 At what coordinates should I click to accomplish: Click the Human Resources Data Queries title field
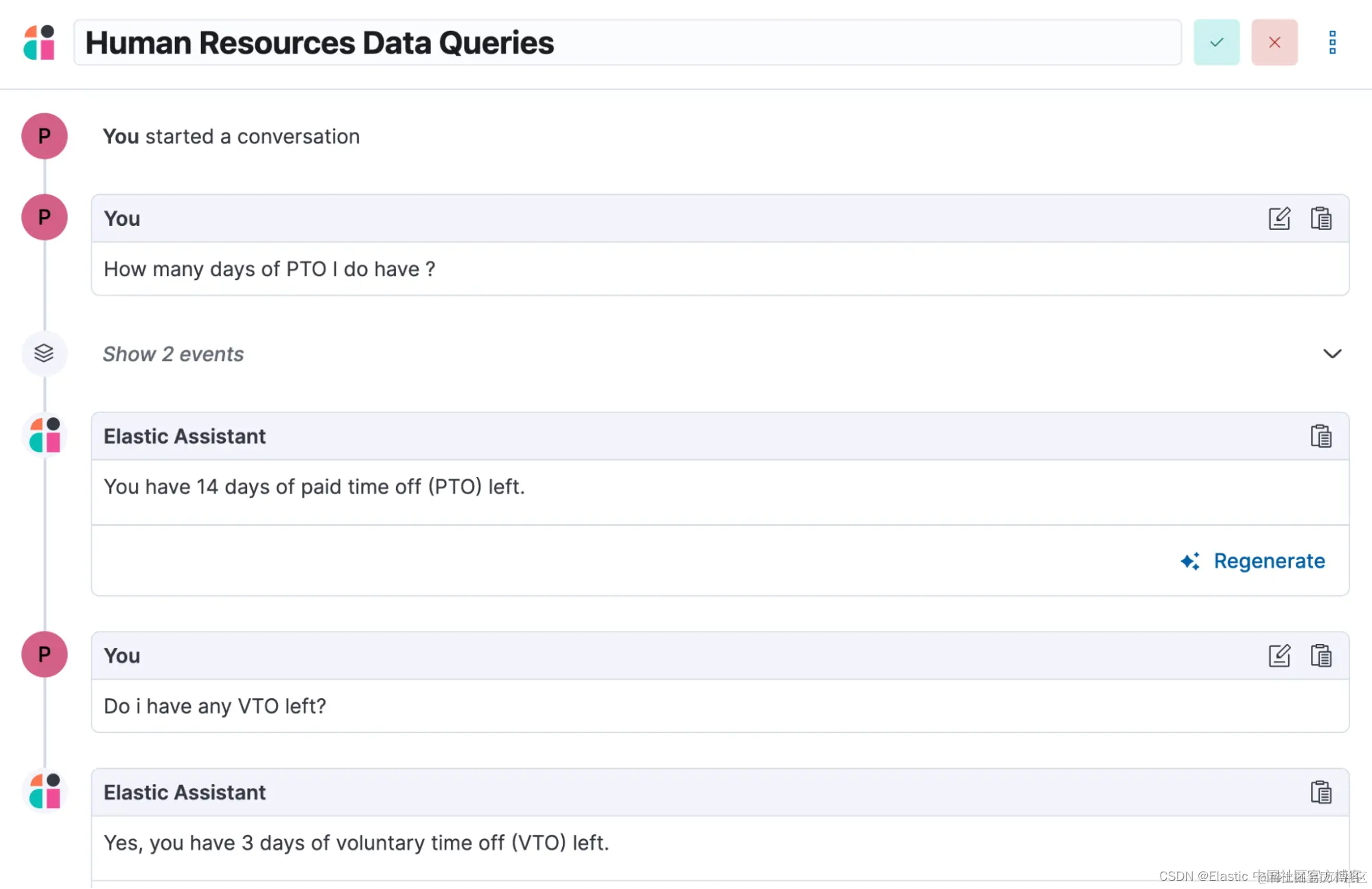(627, 43)
